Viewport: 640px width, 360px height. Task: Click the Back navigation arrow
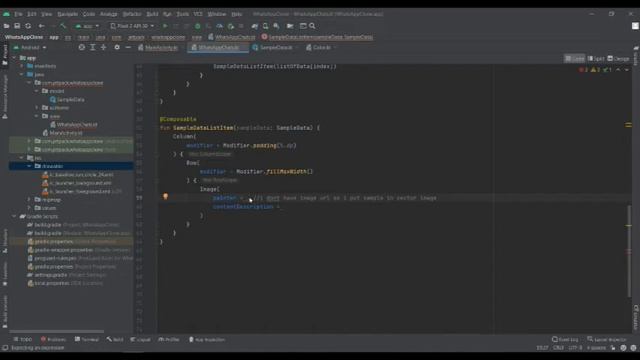[x=41, y=26]
